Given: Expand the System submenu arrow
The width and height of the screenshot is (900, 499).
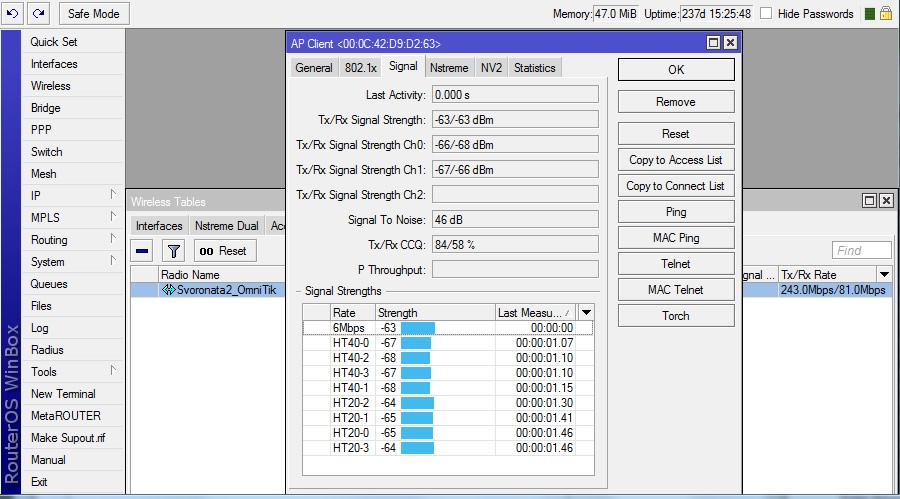Looking at the screenshot, I should (x=113, y=260).
